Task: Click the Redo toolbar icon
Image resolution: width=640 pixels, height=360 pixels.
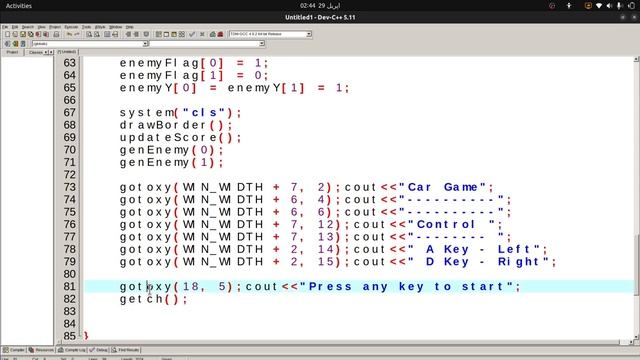Action: pos(77,34)
